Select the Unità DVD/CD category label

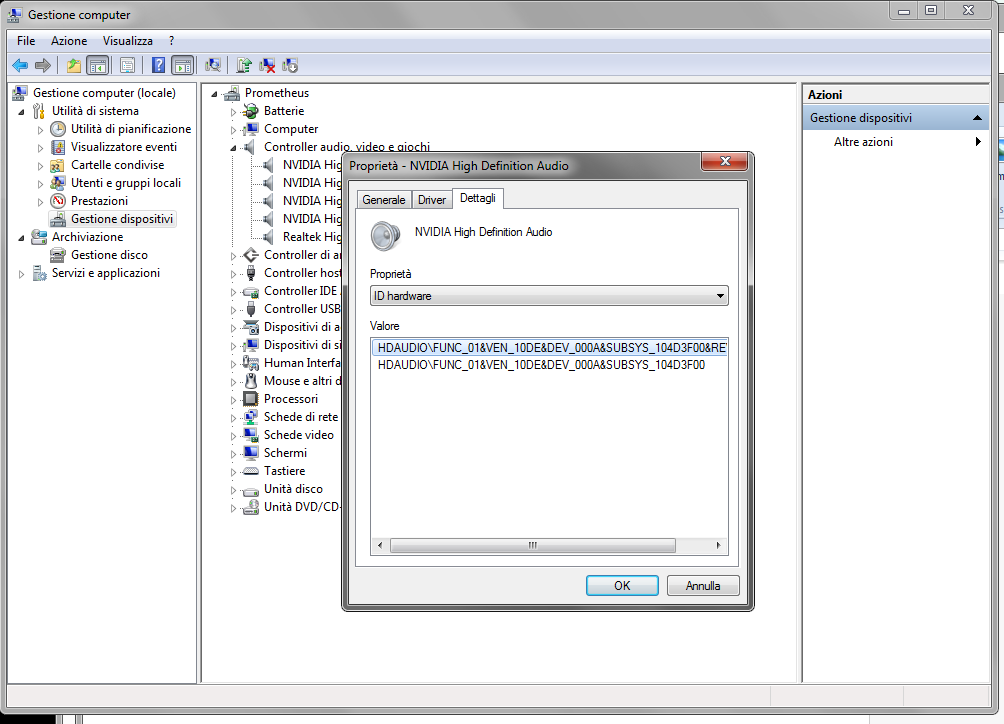click(x=302, y=507)
